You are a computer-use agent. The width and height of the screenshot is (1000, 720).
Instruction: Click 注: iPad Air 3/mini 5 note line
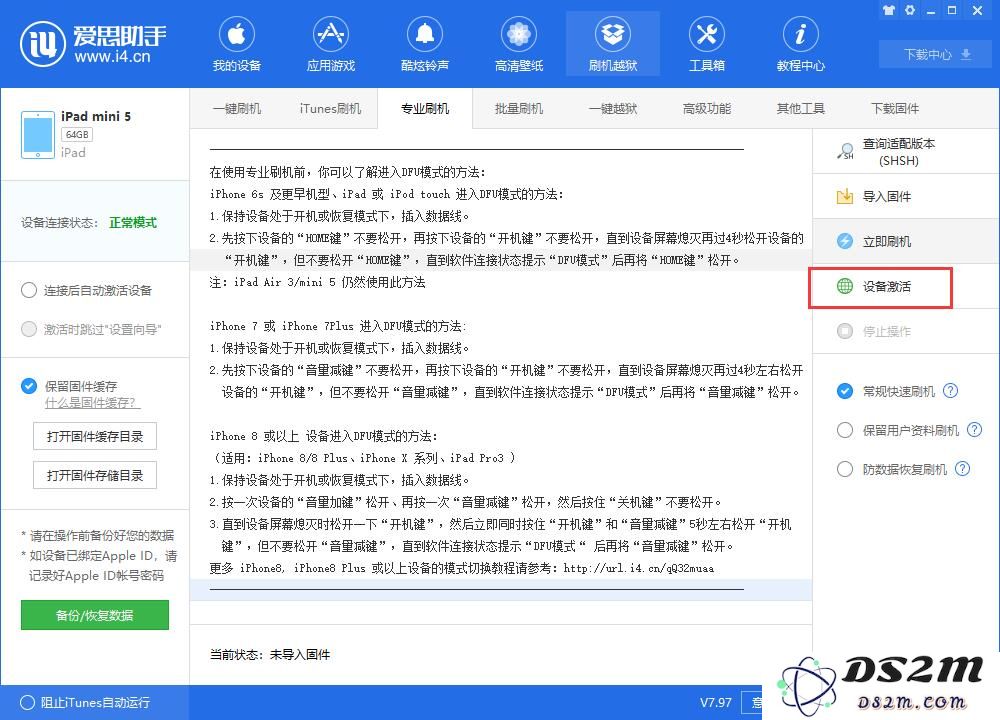pos(317,282)
